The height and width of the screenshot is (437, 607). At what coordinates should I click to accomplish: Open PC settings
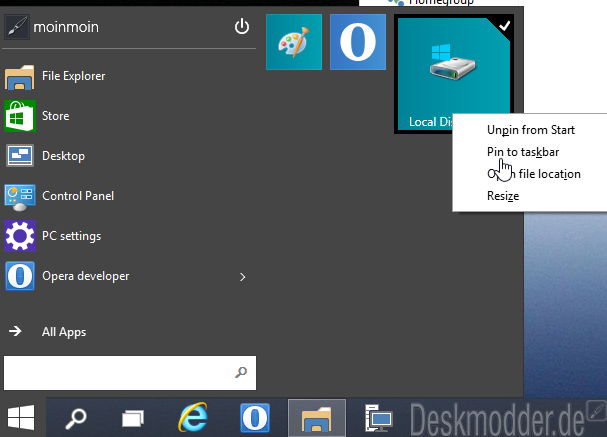click(130, 236)
